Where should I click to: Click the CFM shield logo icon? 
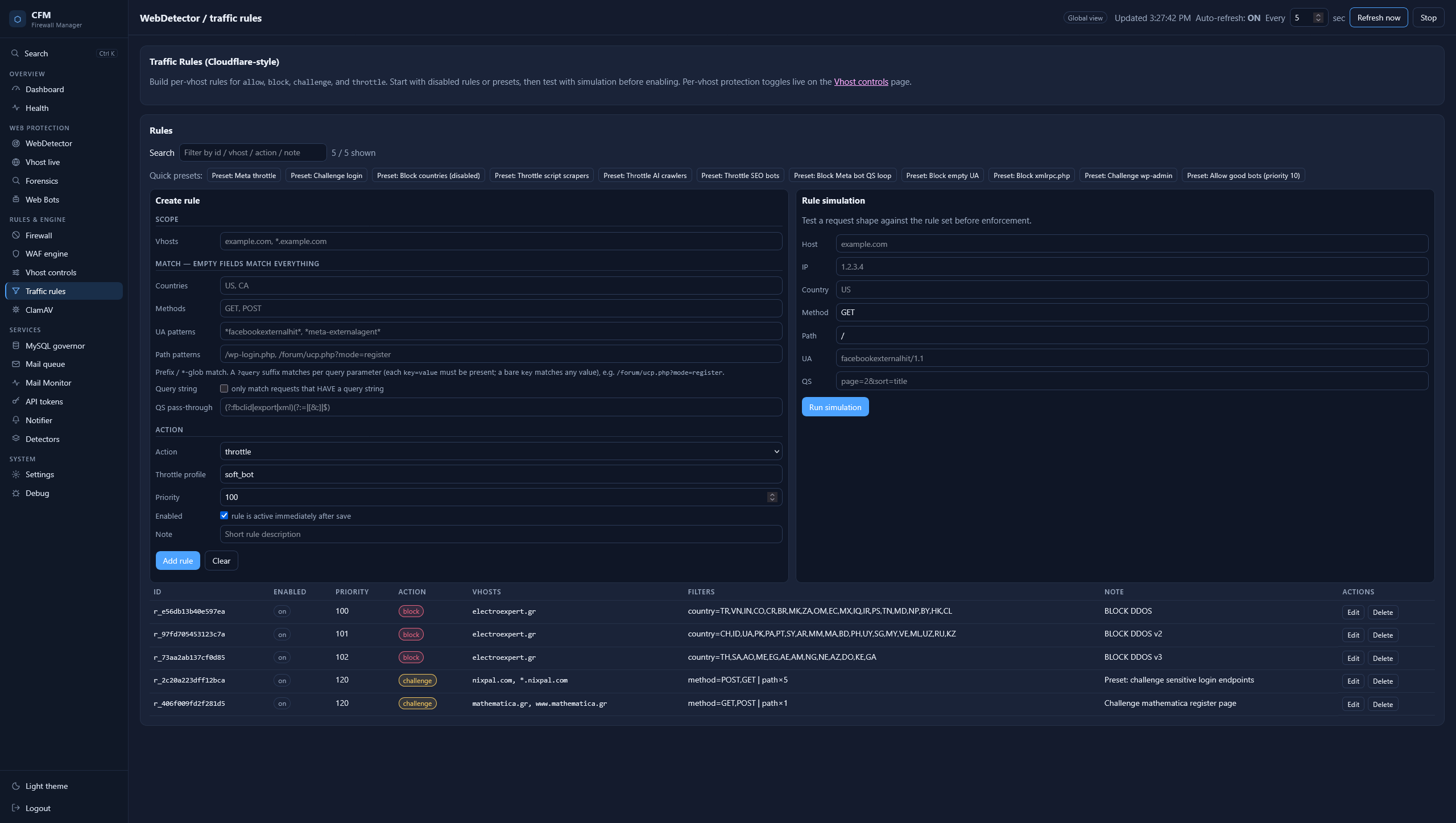pos(18,19)
